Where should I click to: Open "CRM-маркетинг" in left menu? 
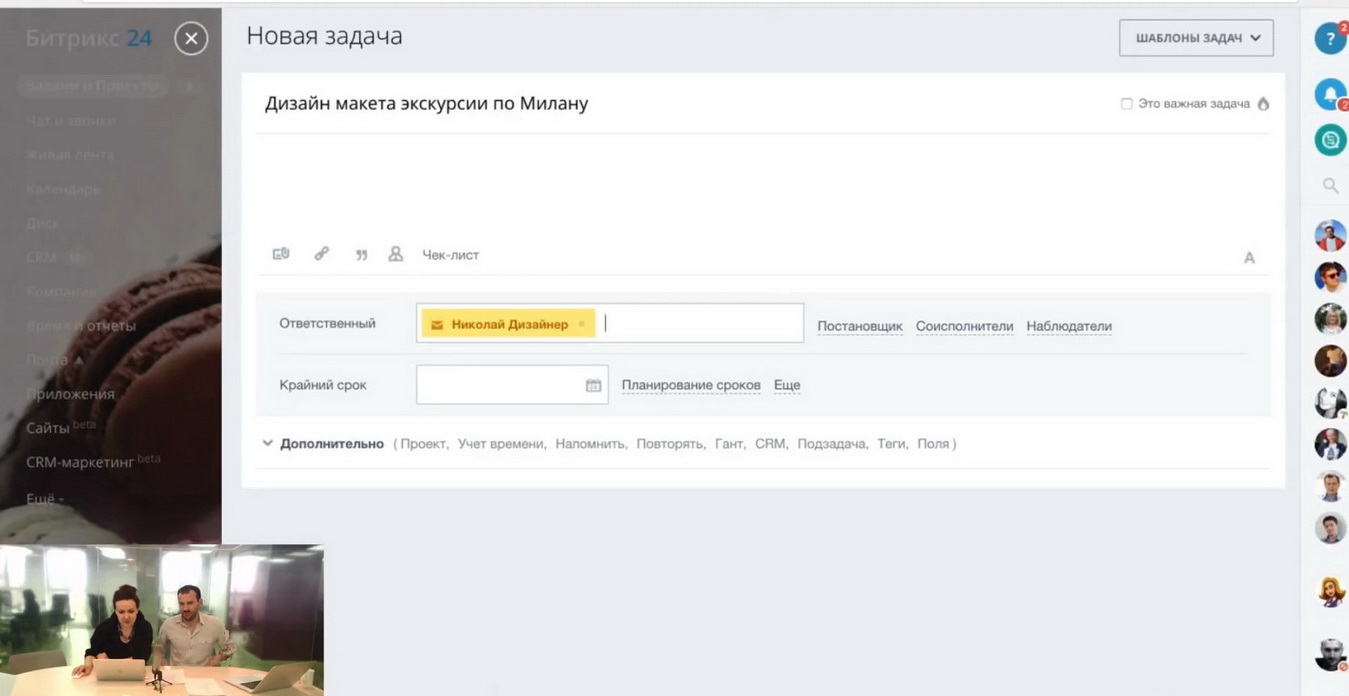point(80,463)
